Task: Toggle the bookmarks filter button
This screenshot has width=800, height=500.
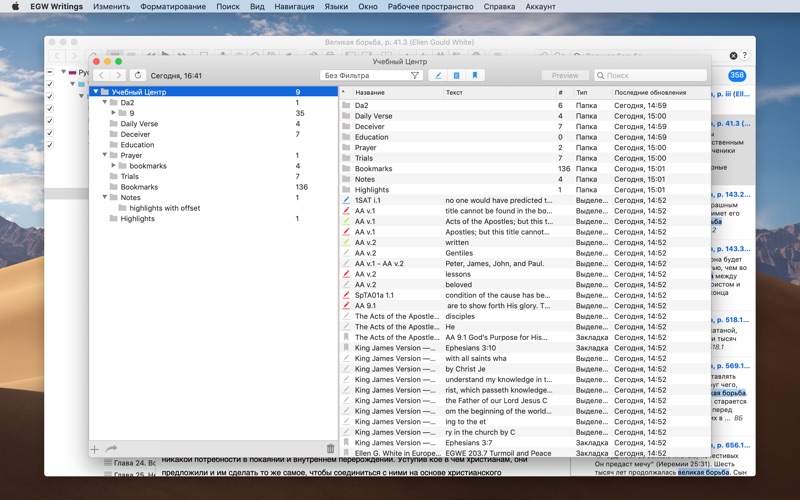Action: click(x=474, y=76)
